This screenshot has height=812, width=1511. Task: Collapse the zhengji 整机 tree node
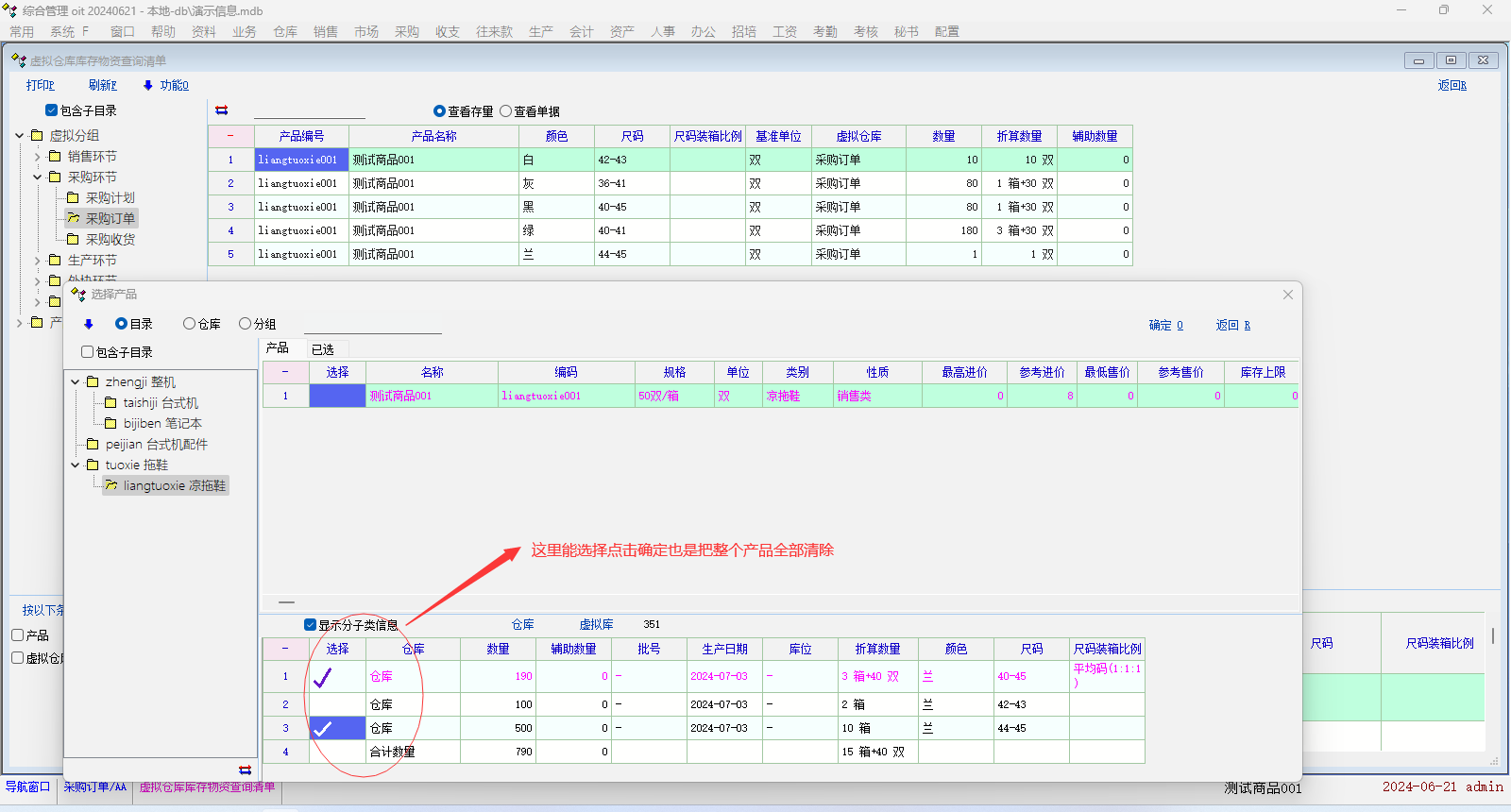click(76, 382)
